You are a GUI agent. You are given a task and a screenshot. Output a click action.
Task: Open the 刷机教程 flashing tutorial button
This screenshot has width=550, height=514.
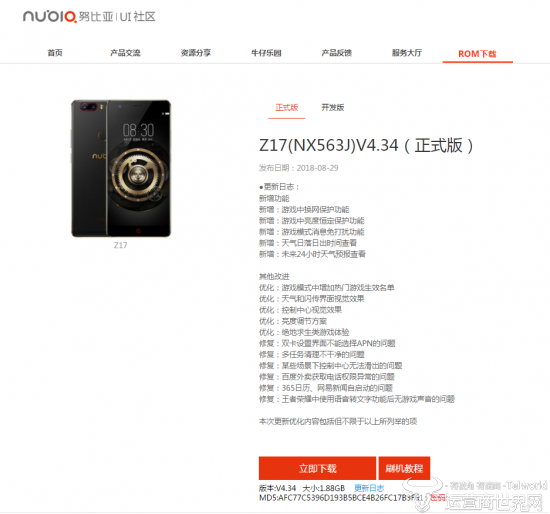(404, 468)
